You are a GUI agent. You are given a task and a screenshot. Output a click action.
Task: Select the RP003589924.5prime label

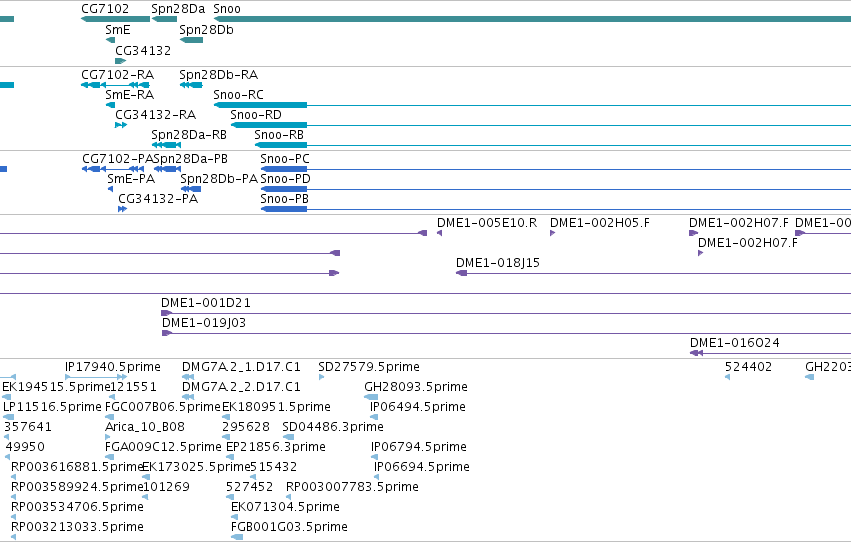coord(77,488)
